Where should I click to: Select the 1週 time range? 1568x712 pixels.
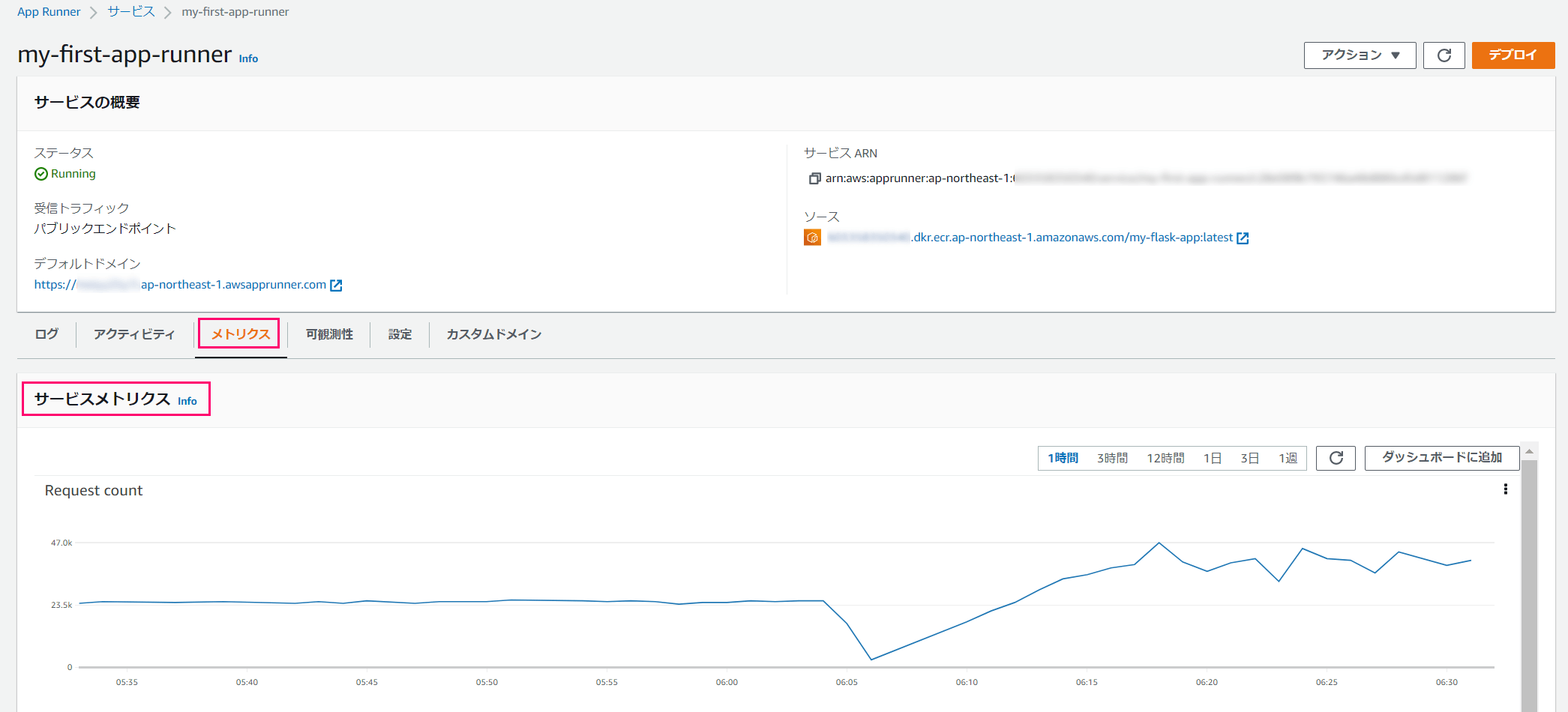click(1288, 458)
